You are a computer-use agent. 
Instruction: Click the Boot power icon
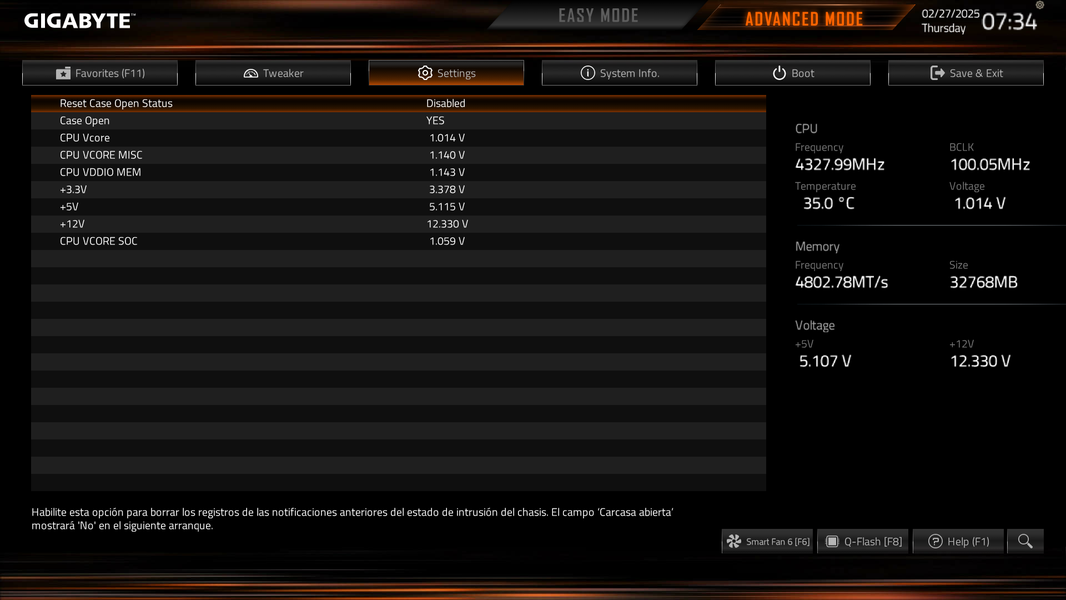pyautogui.click(x=779, y=73)
